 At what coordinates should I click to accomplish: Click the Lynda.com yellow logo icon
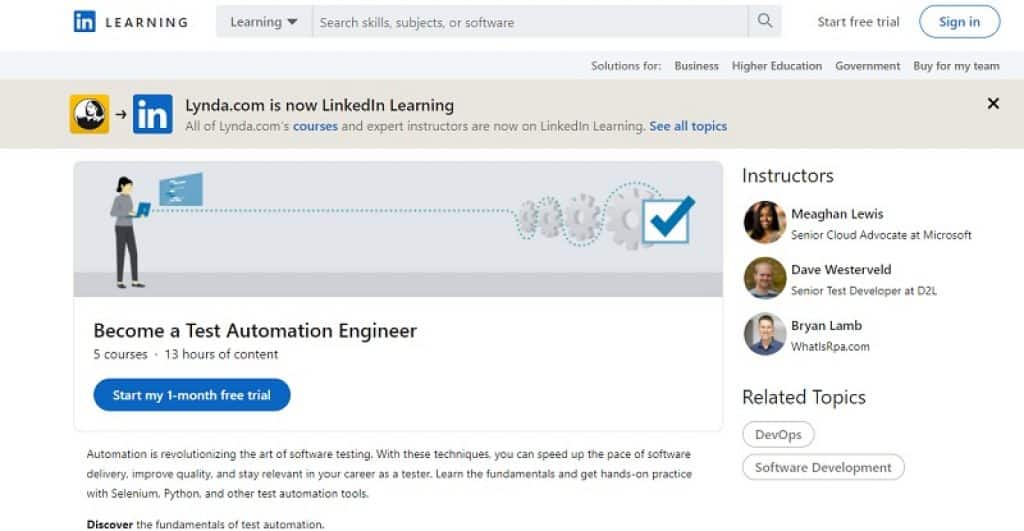[x=89, y=114]
